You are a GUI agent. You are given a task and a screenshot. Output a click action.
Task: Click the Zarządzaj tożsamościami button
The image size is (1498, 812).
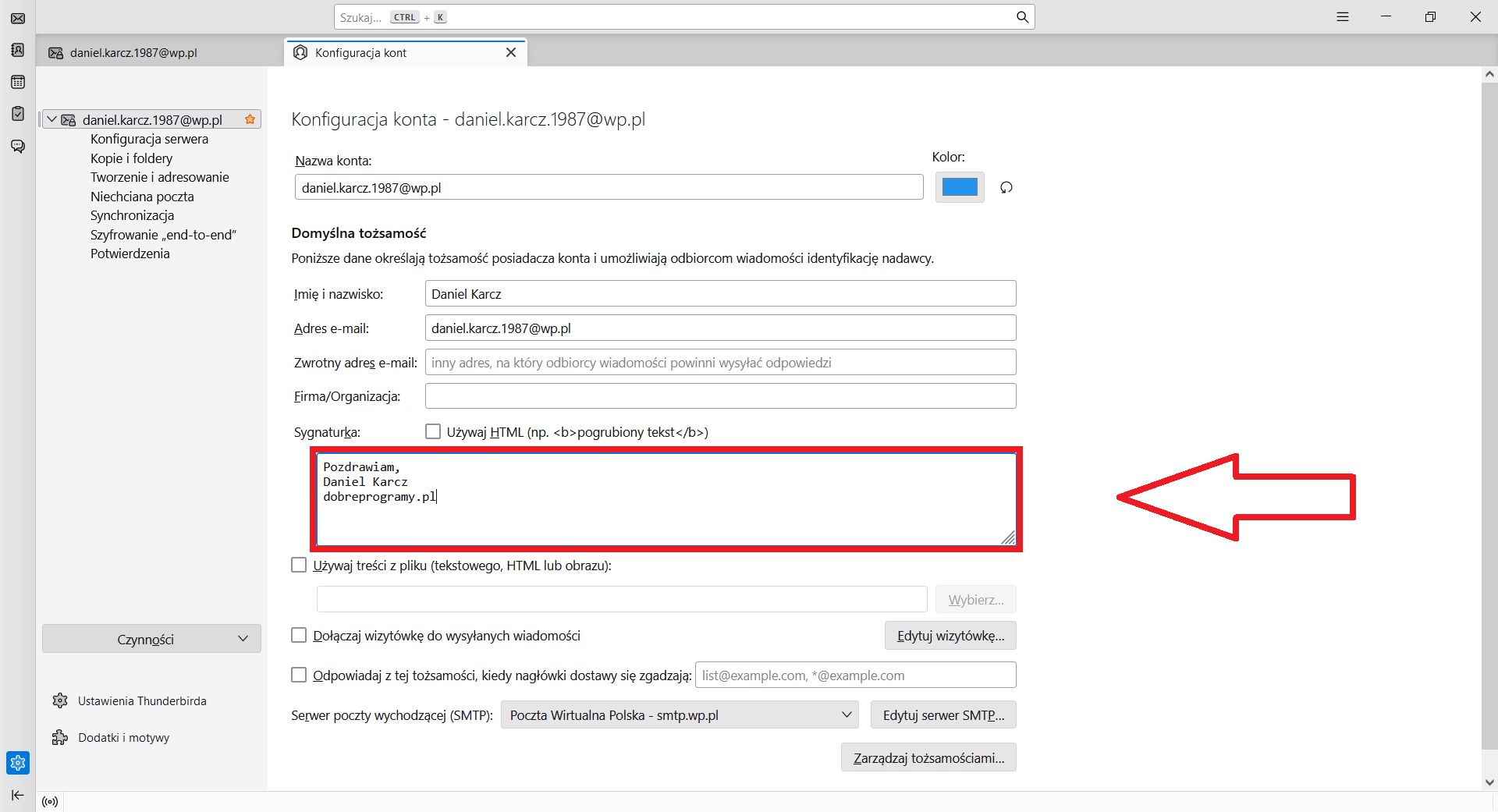pos(928,757)
